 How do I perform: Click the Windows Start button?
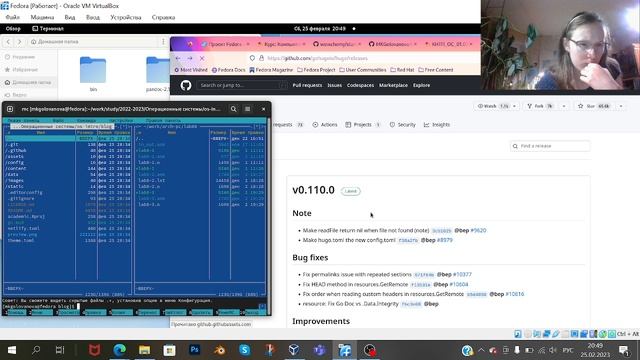point(12,350)
